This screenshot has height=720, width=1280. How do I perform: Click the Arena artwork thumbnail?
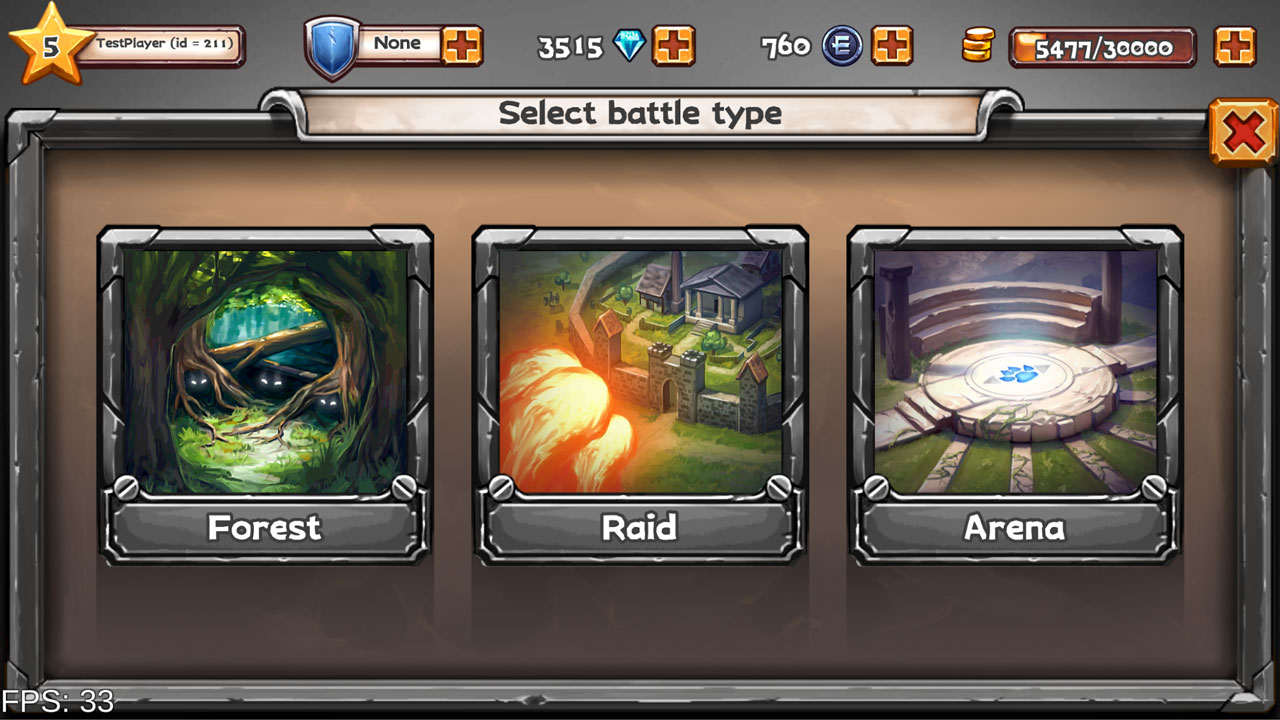click(x=1015, y=372)
